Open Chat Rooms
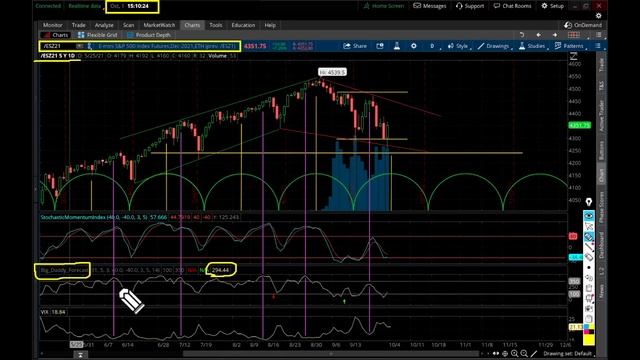Image resolution: width=640 pixels, height=360 pixels. coord(513,6)
